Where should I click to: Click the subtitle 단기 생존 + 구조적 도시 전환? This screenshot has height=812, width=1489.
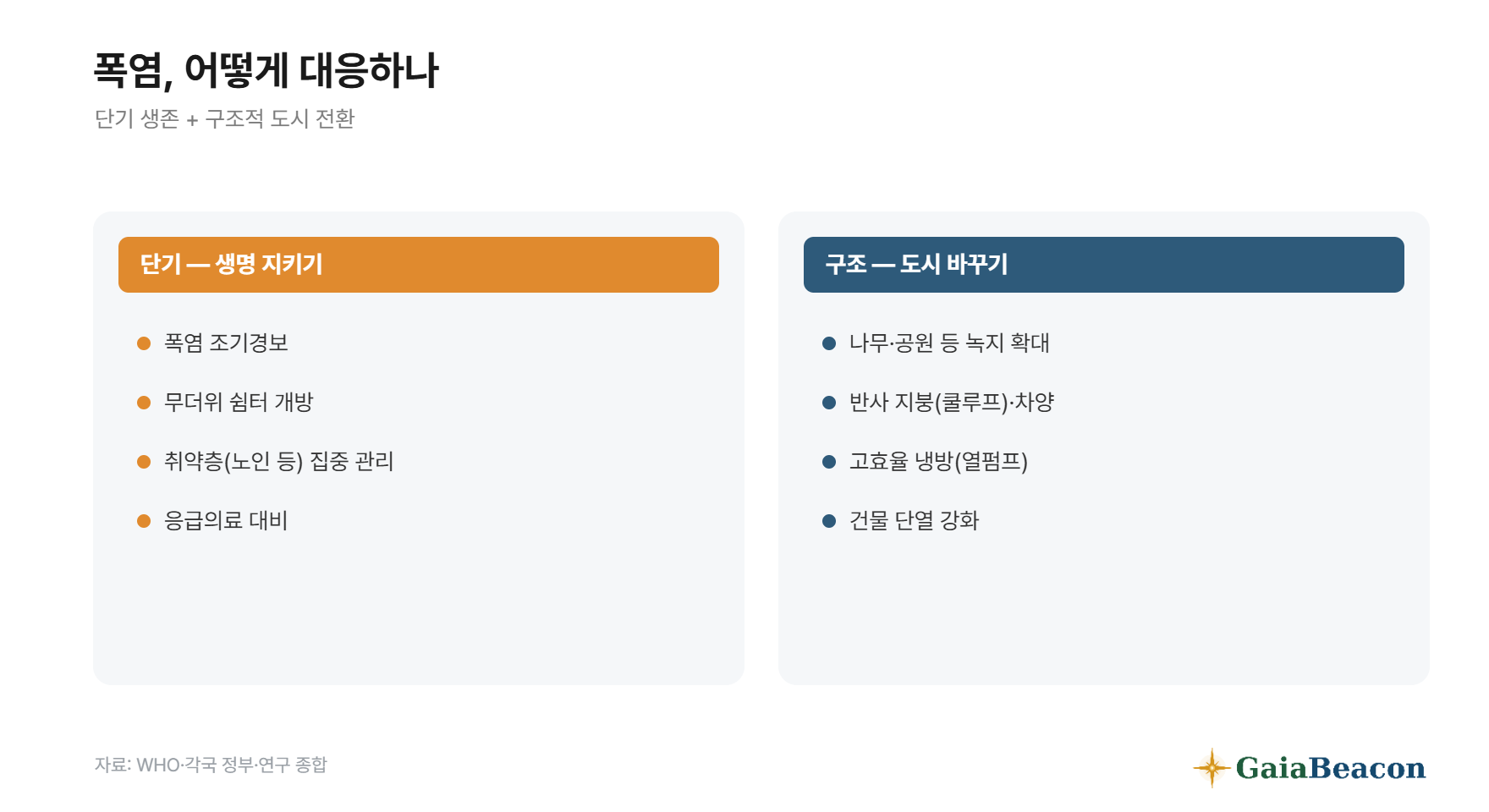[224, 118]
